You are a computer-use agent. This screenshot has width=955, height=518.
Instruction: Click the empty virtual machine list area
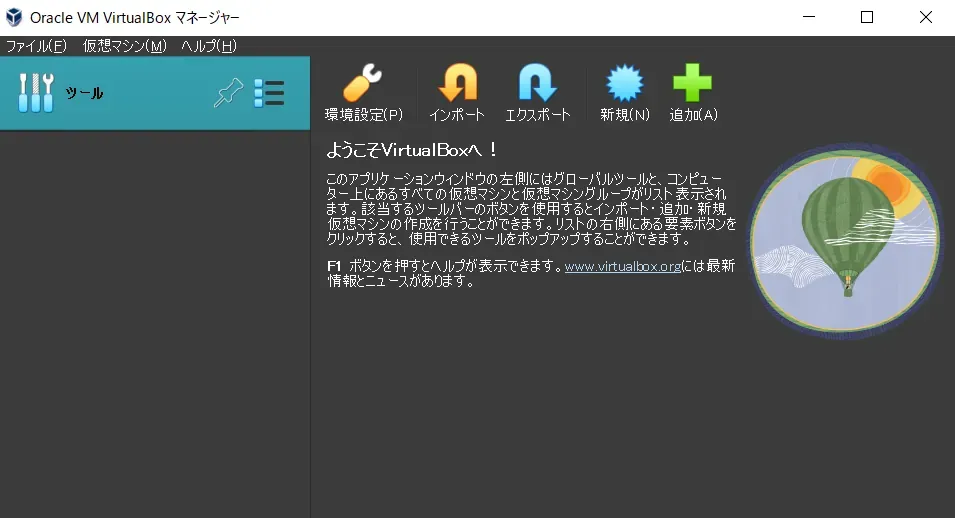point(155,320)
